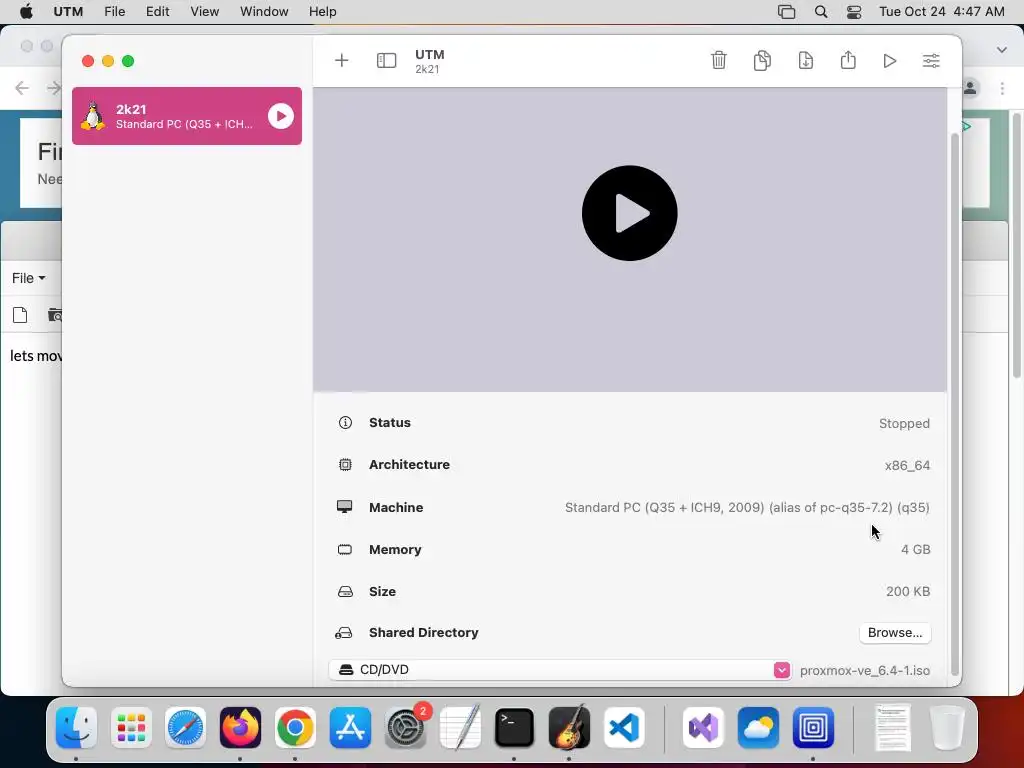The height and width of the screenshot is (768, 1024).
Task: Share the VM using share icon
Action: pyautogui.click(x=848, y=60)
